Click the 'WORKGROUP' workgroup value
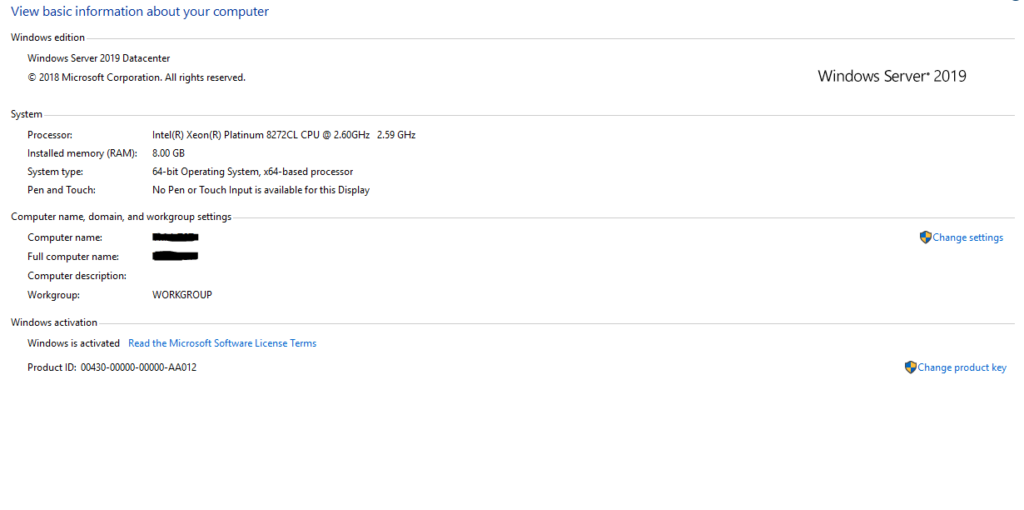The width and height of the screenshot is (1024, 510). point(182,295)
